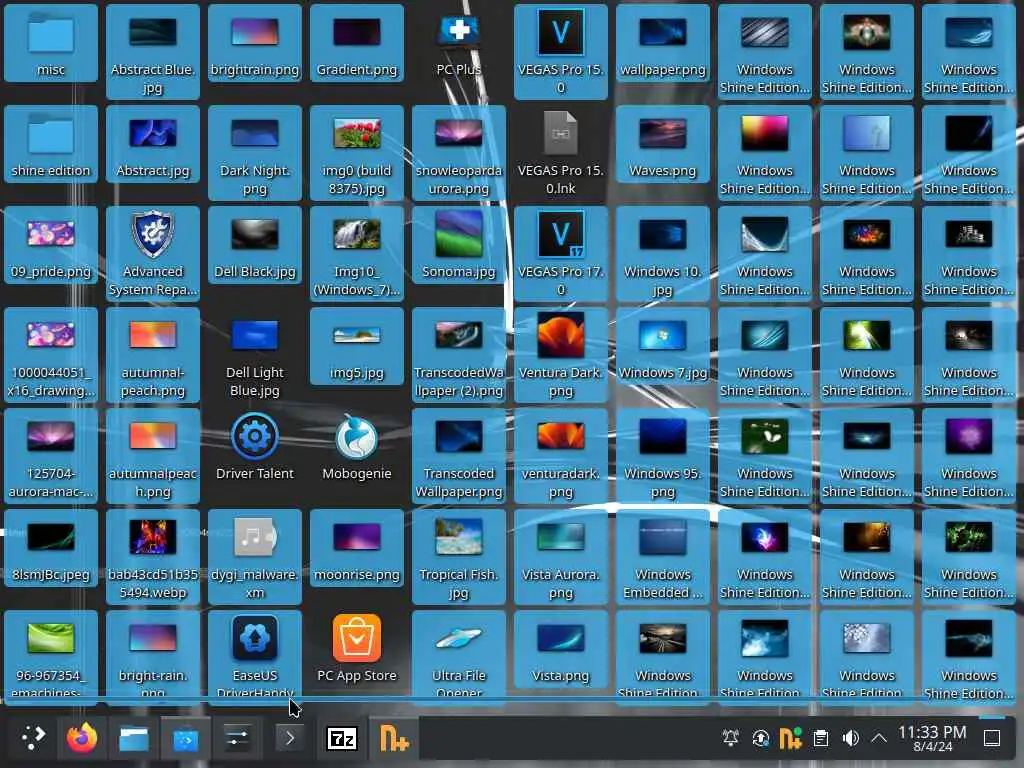Screen dimensions: 1024x768
Task: Launch Mobogenie application
Action: point(357,447)
